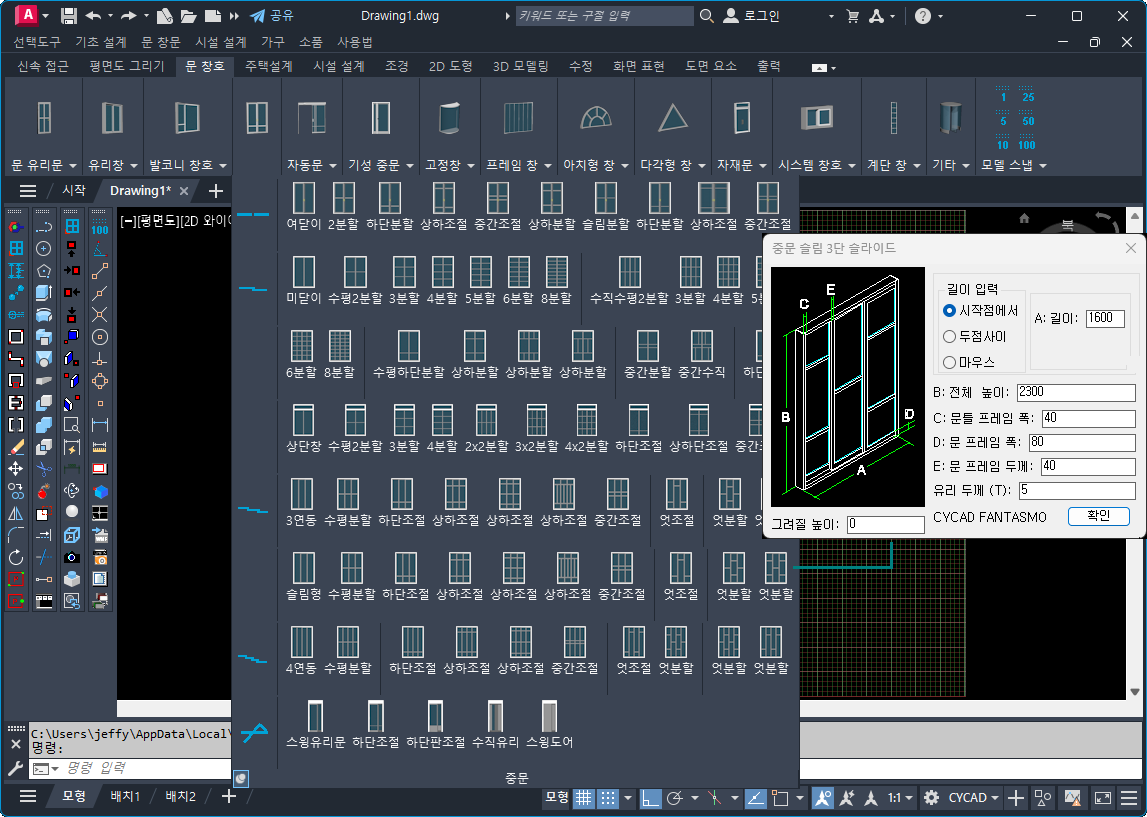Switch to the 주택설계 ribbon tab
The width and height of the screenshot is (1147, 817).
pos(268,66)
